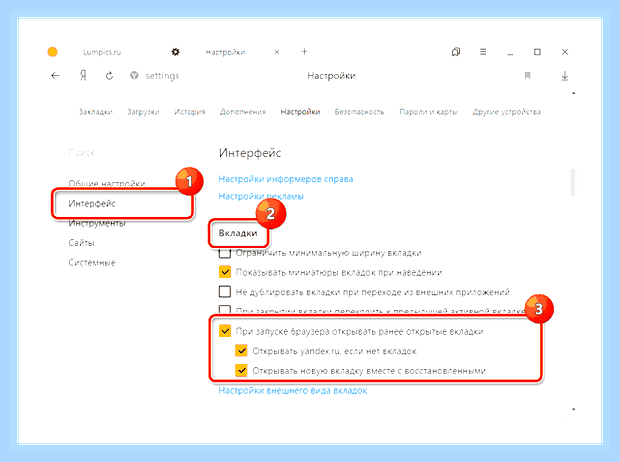620x462 pixels.
Task: Open a new tab with plus
Action: pos(304,51)
